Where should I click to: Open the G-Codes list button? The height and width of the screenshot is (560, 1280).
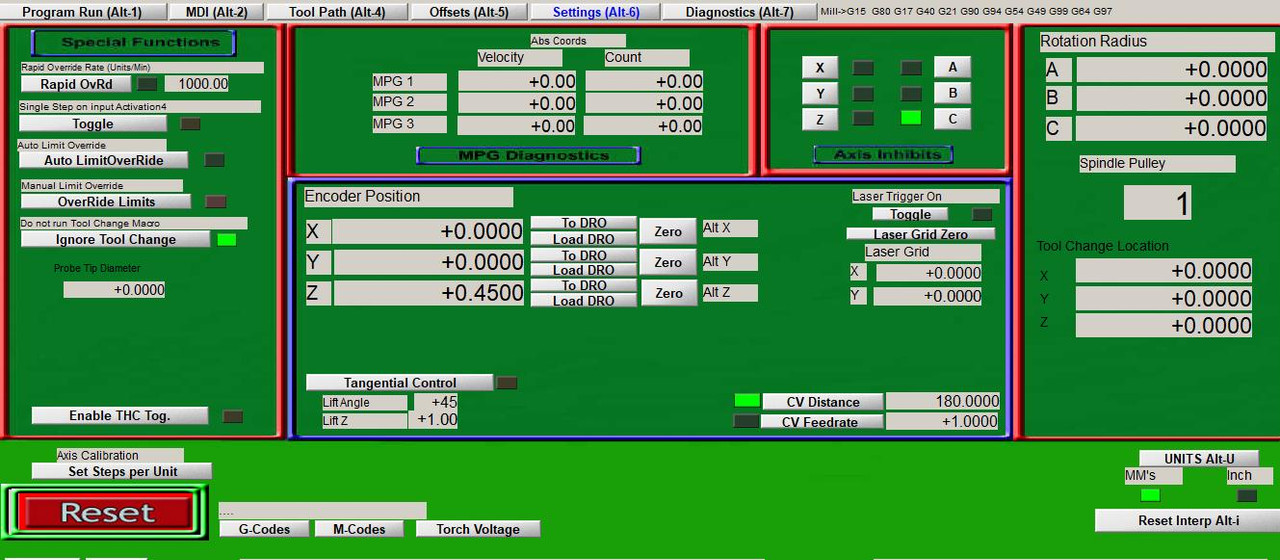click(x=263, y=529)
